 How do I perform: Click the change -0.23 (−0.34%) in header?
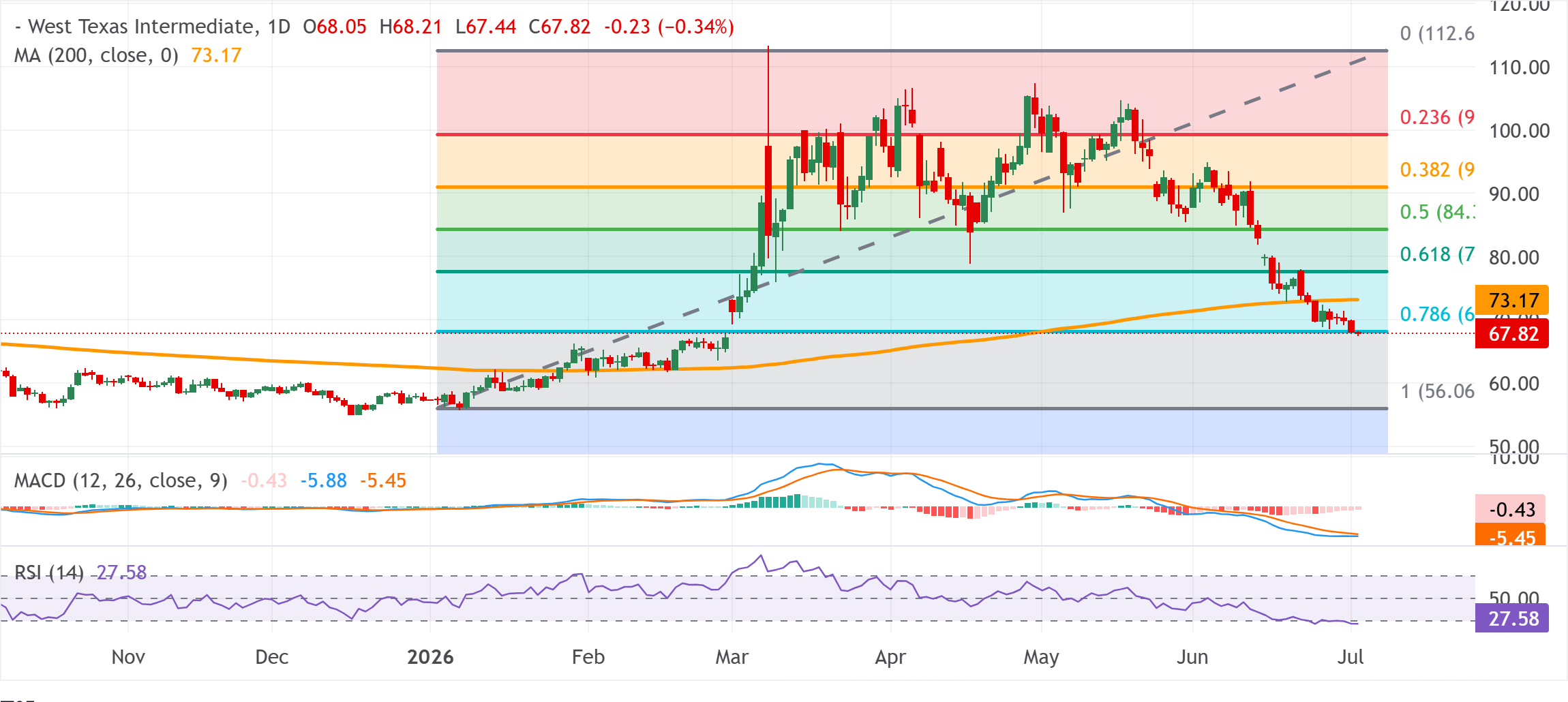pyautogui.click(x=669, y=27)
